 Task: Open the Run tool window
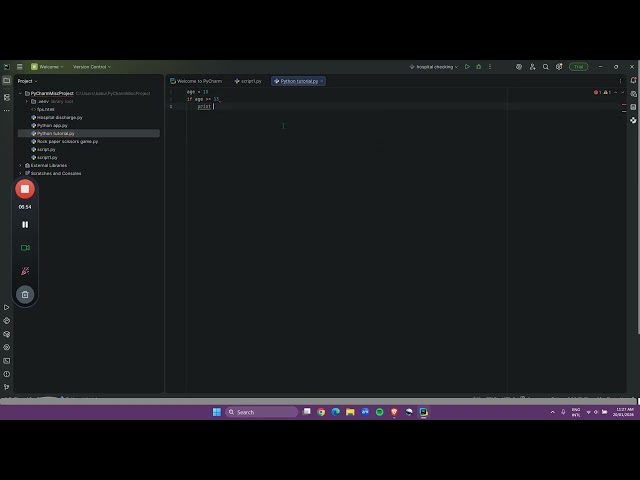point(7,307)
